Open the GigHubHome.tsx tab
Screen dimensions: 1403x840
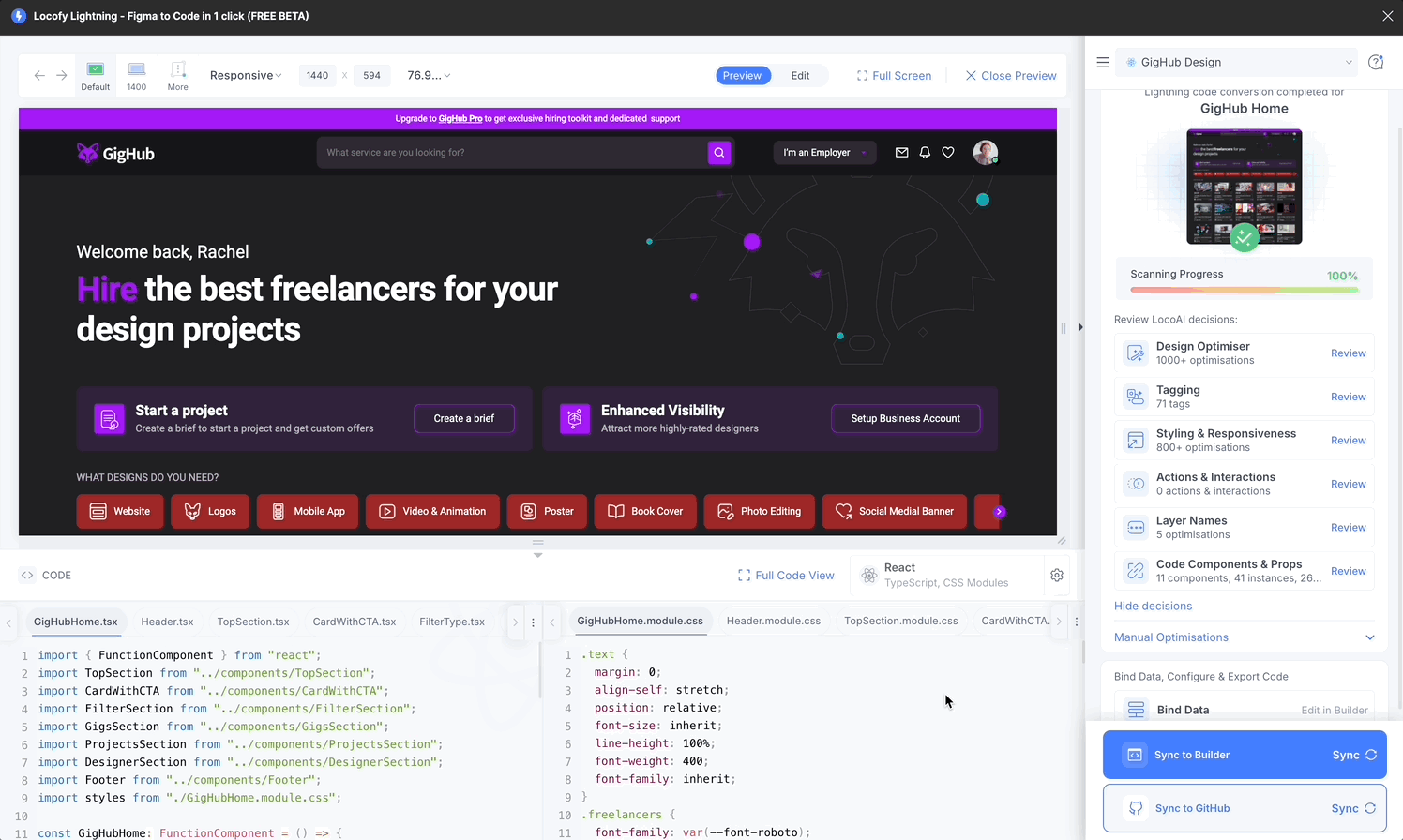click(76, 622)
